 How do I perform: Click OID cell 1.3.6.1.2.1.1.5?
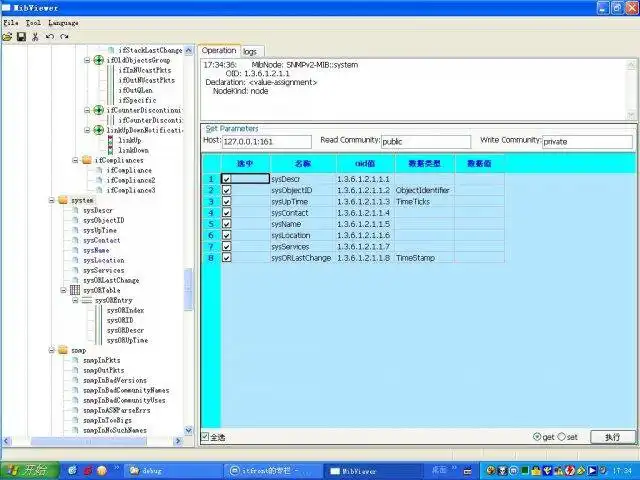365,224
